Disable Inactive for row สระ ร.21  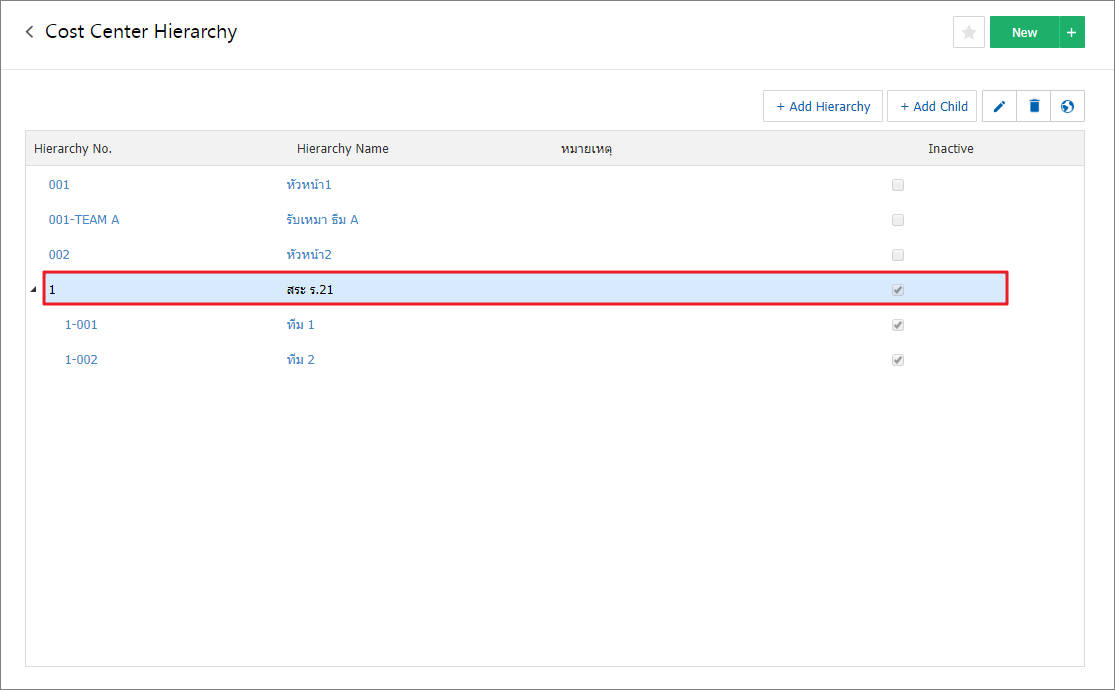pyautogui.click(x=897, y=289)
